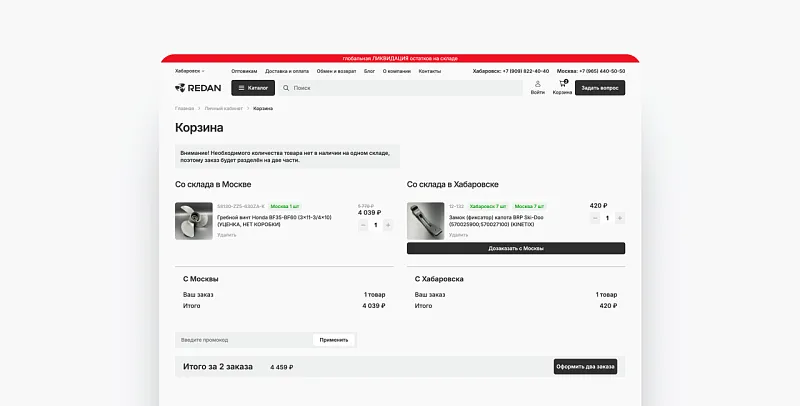Viewport: 800px width, 406px height.
Task: Click the REDAN logo
Action: [x=198, y=88]
